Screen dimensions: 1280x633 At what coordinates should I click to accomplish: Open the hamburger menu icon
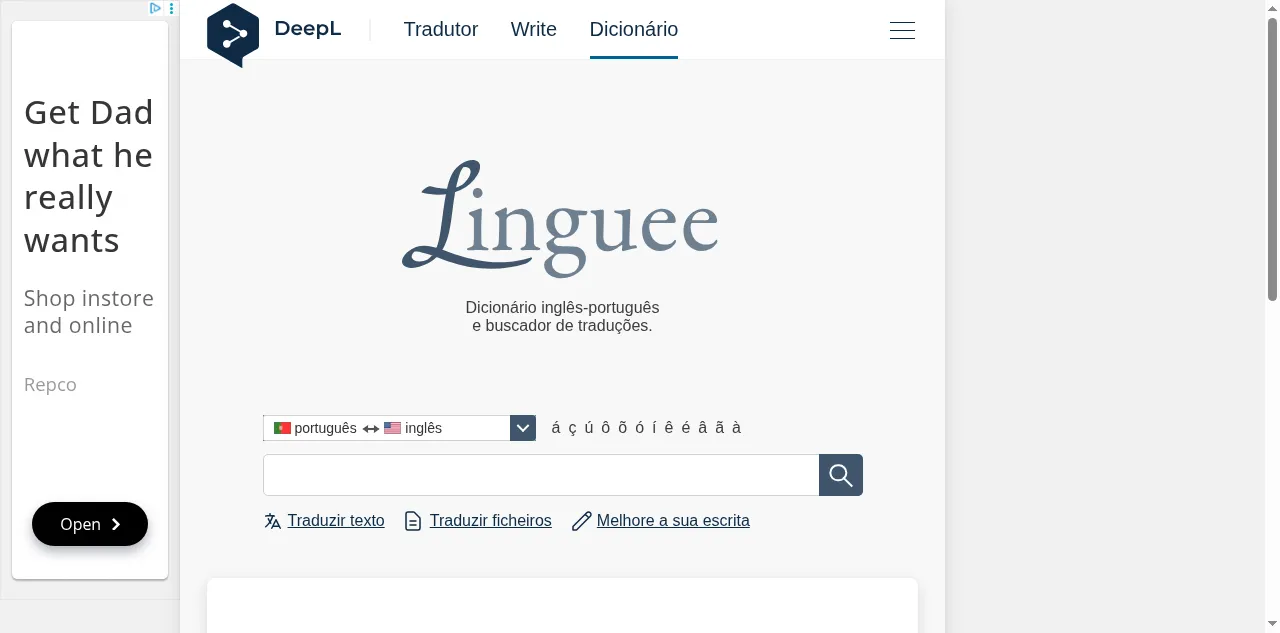pyautogui.click(x=902, y=31)
